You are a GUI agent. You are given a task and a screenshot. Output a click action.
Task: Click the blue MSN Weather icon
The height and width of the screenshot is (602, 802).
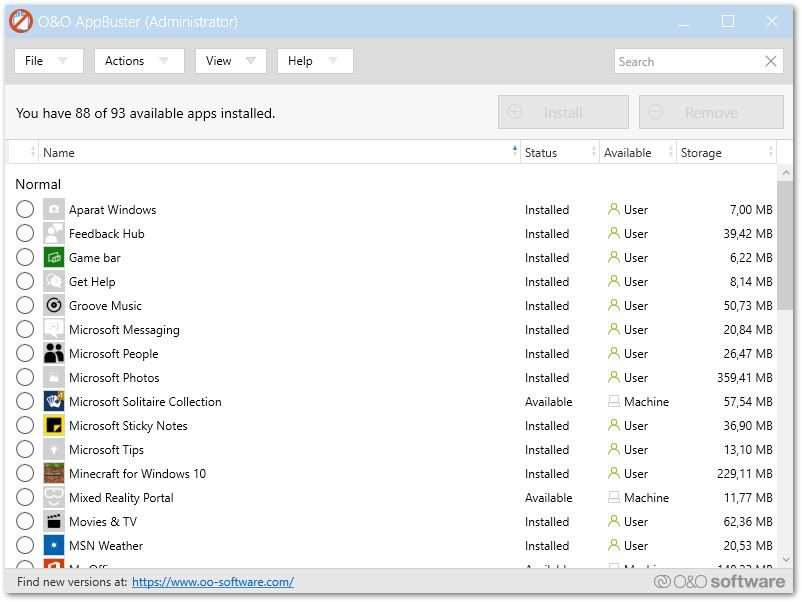(x=54, y=546)
